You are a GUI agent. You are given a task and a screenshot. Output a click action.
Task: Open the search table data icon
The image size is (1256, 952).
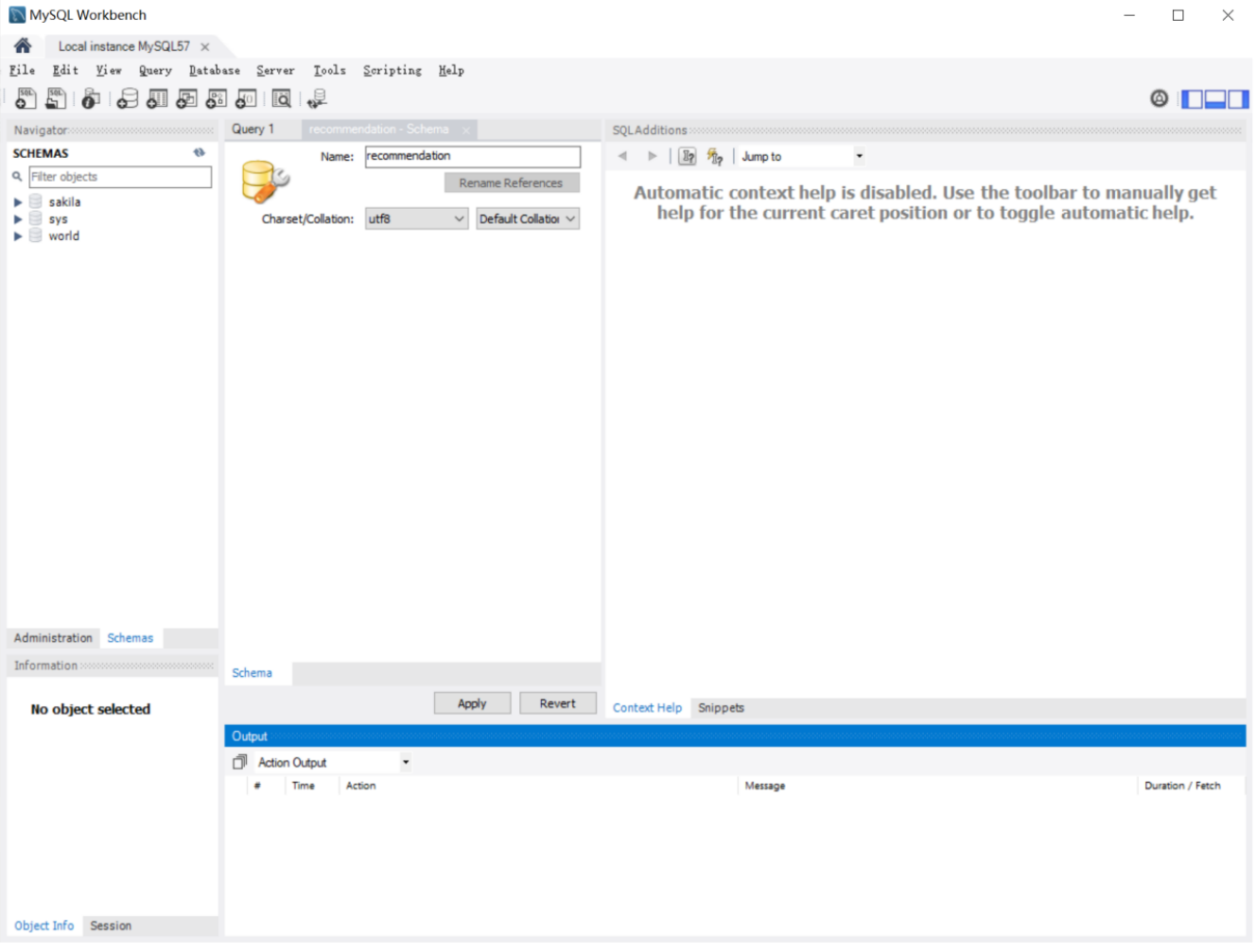(x=281, y=98)
